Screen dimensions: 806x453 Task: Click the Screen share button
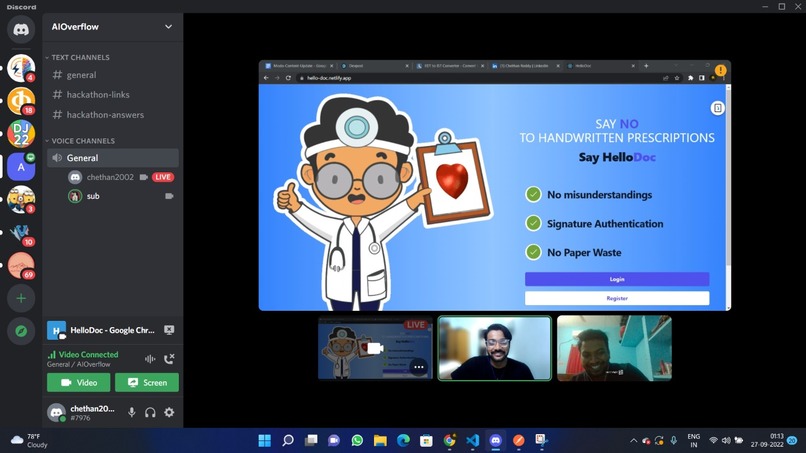tap(147, 383)
